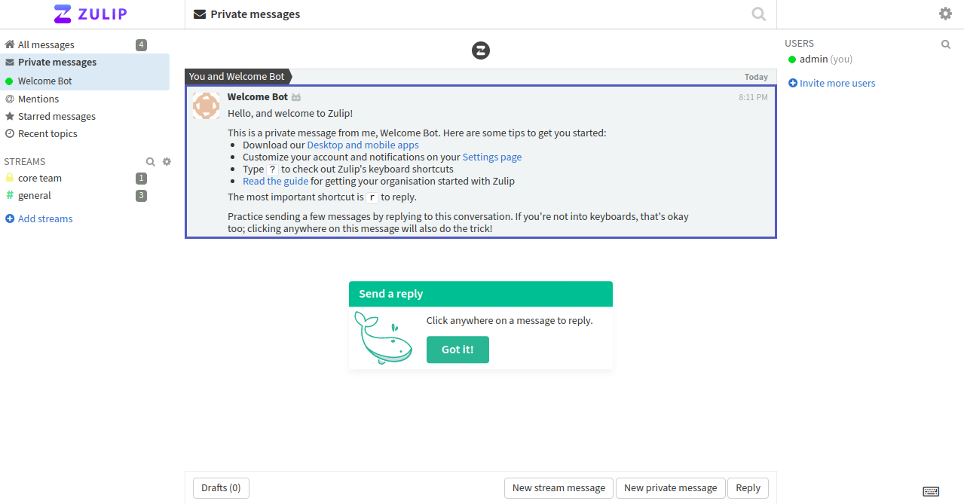Viewport: 964px width, 504px height.
Task: Click Add streams link
Action: click(45, 219)
